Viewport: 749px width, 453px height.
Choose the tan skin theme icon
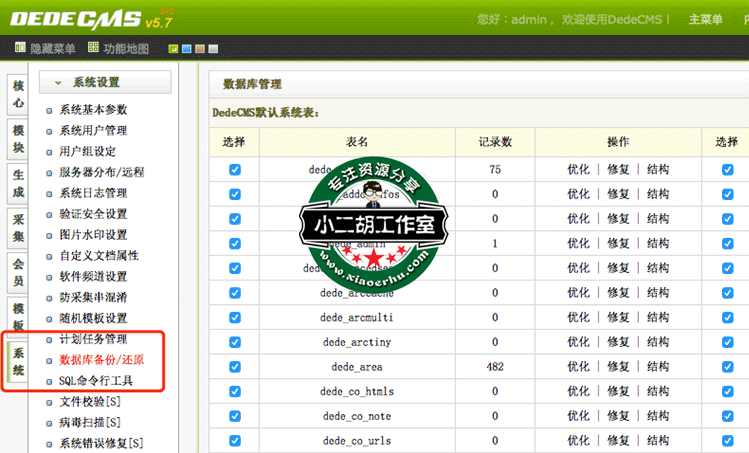point(200,48)
